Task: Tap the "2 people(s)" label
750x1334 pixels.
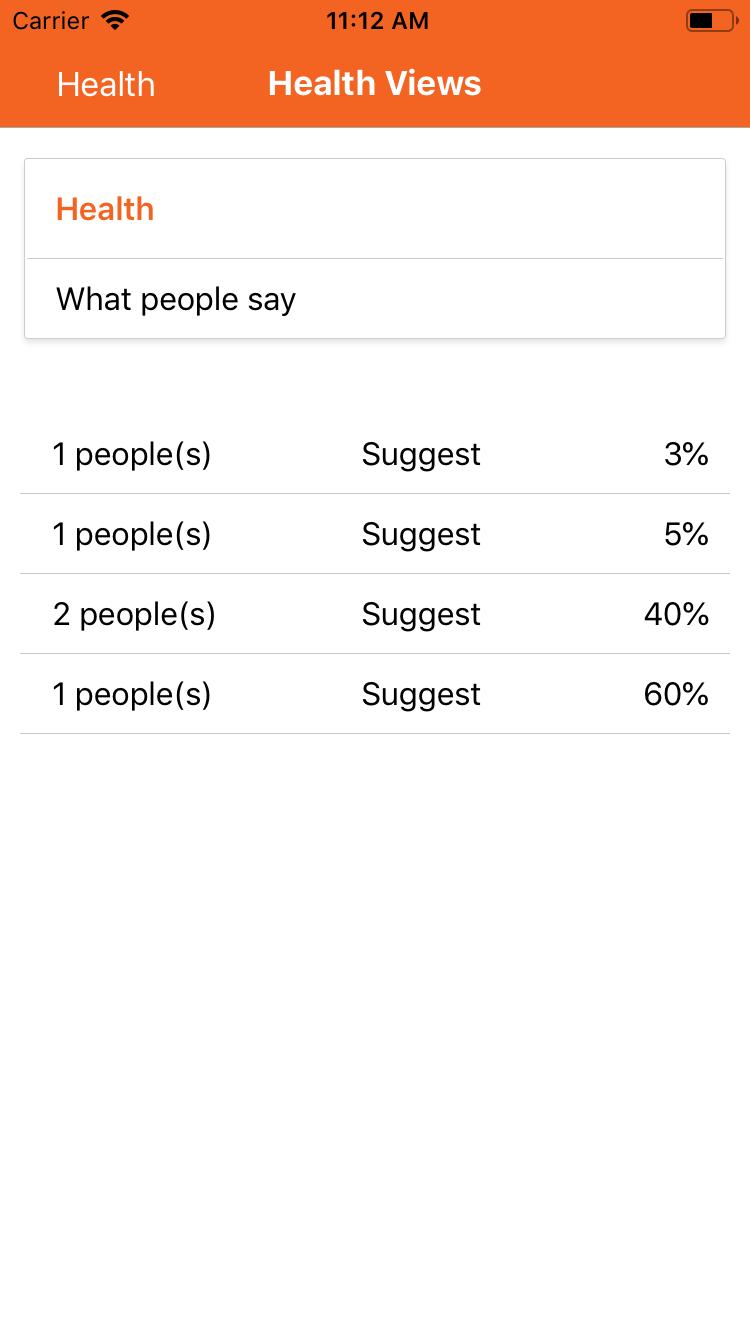Action: [x=134, y=615]
